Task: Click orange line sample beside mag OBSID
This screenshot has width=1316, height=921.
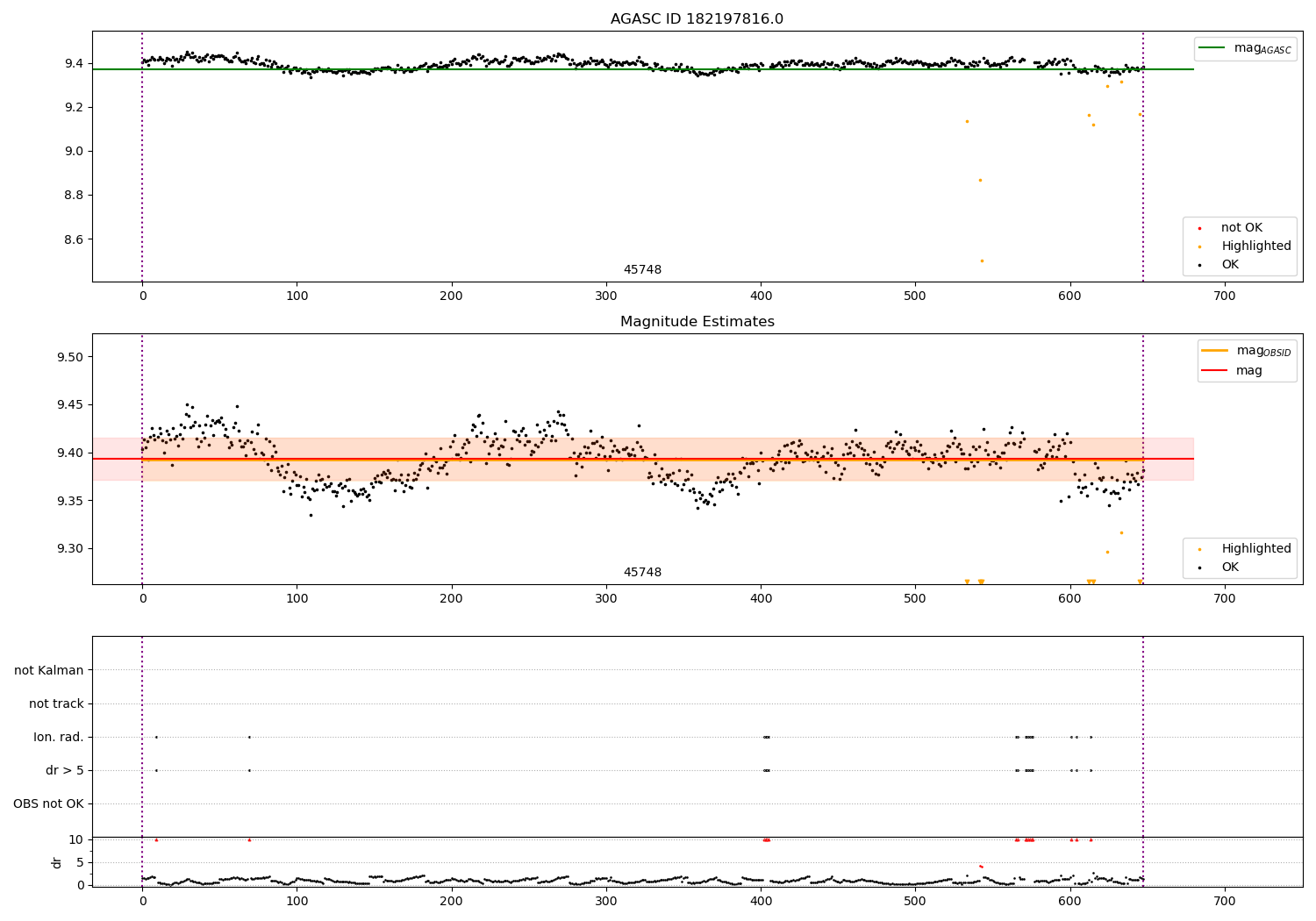Action: (1214, 351)
